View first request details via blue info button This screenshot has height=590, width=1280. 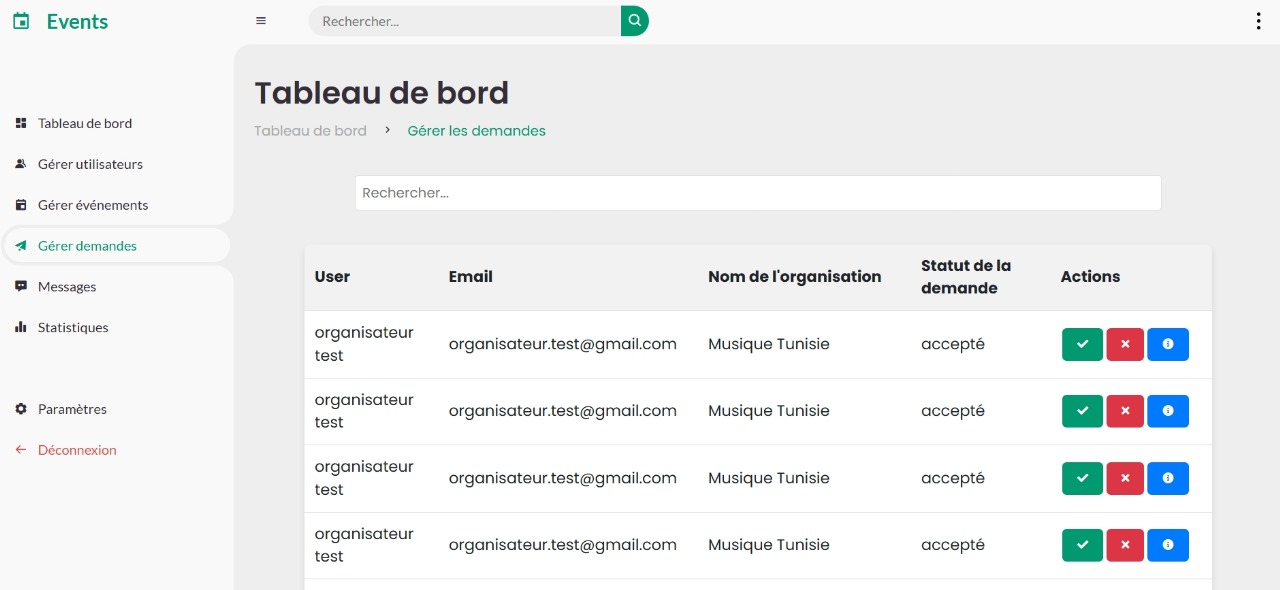click(1168, 344)
